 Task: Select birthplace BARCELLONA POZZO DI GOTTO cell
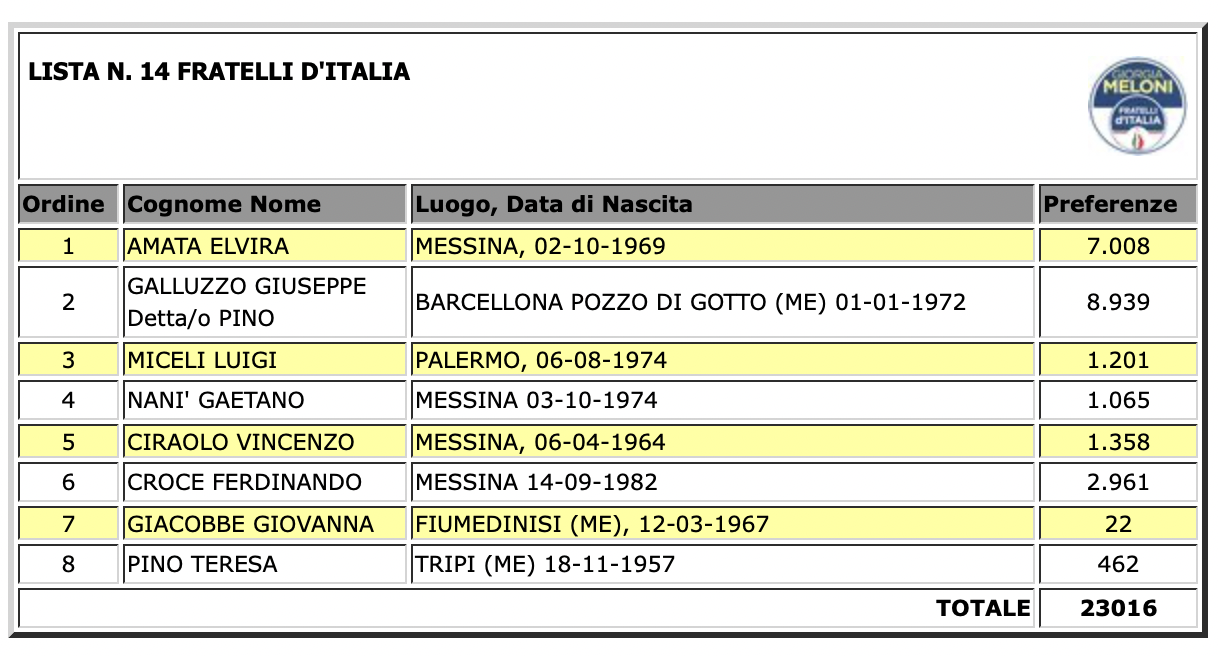(722, 302)
